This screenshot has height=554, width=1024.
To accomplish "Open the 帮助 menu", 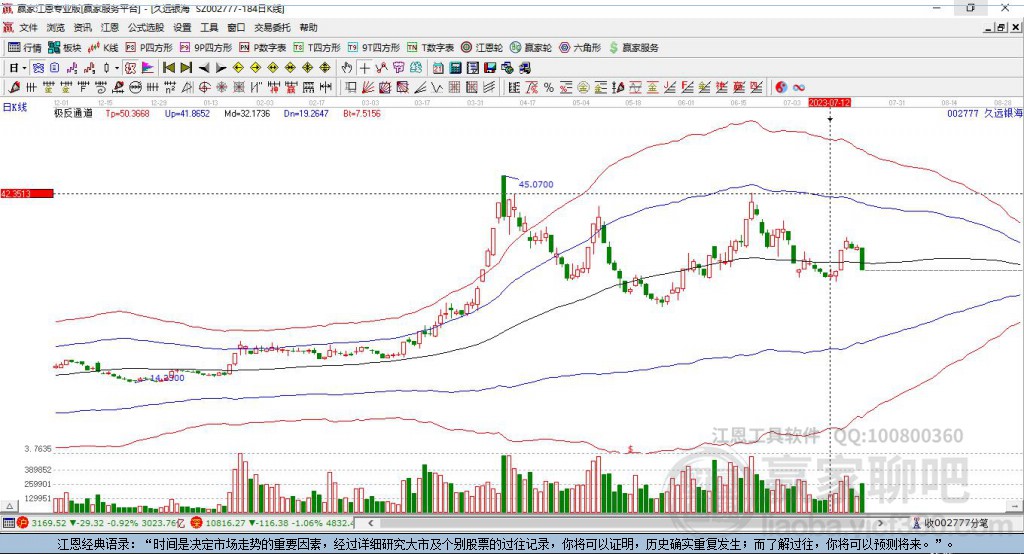I will [x=308, y=27].
